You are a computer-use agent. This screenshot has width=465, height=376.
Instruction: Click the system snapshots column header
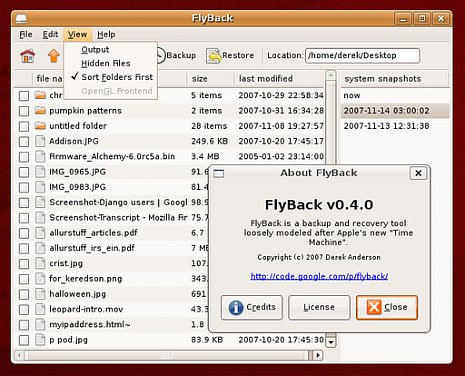pyautogui.click(x=395, y=79)
